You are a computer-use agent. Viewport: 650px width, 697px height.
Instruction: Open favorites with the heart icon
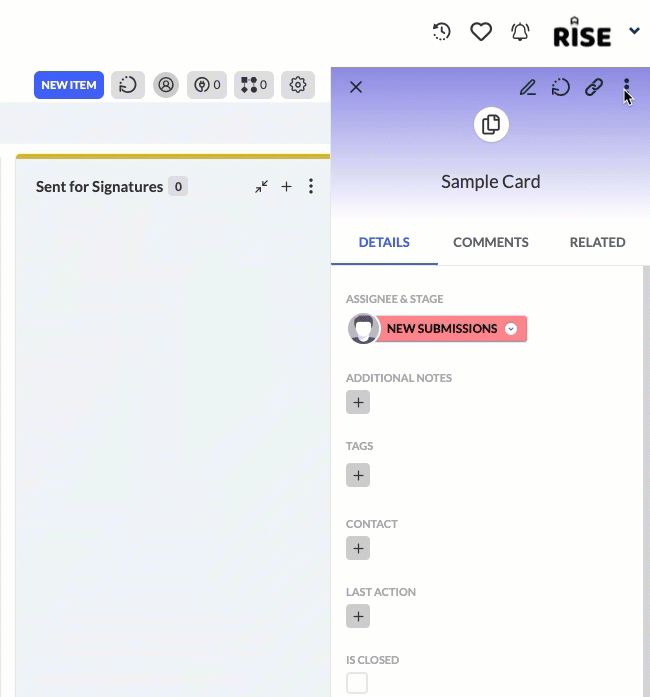coord(481,32)
